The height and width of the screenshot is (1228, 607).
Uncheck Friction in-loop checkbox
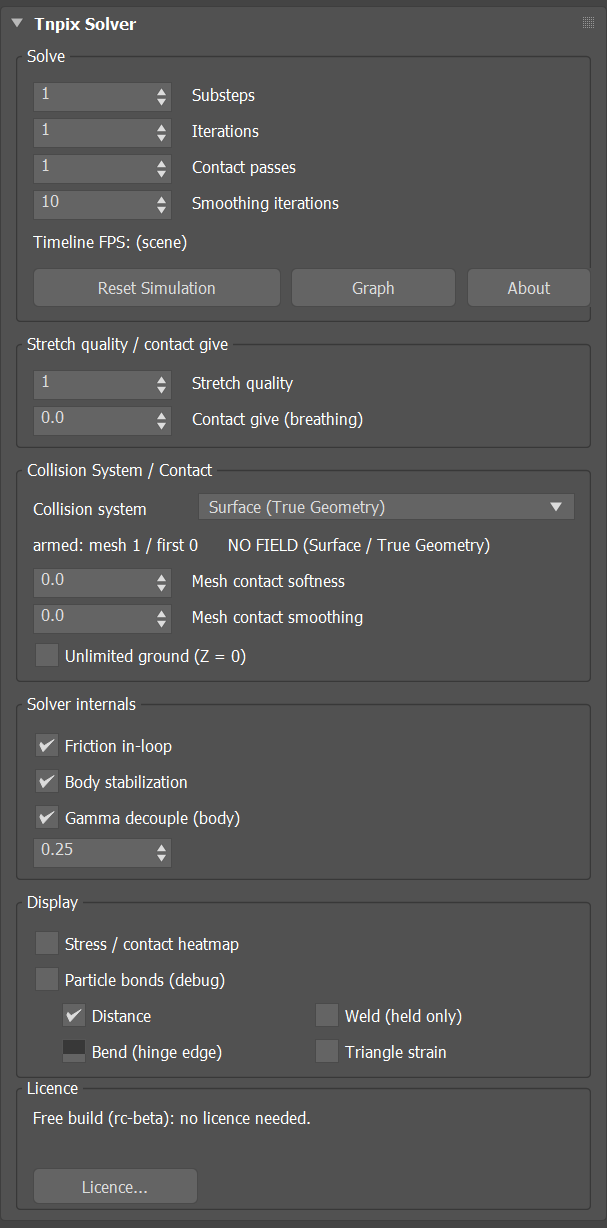pyautogui.click(x=46, y=746)
